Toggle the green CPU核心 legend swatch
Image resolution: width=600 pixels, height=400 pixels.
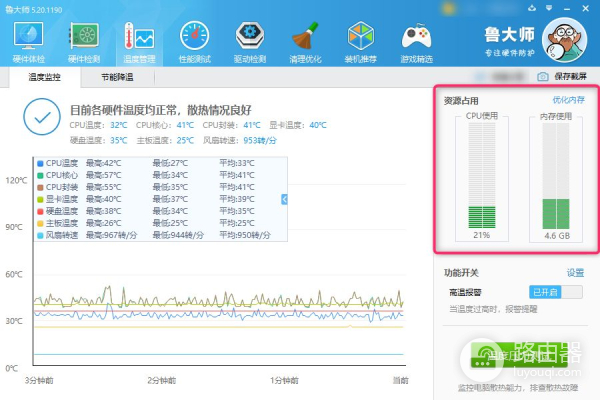pyautogui.click(x=40, y=175)
